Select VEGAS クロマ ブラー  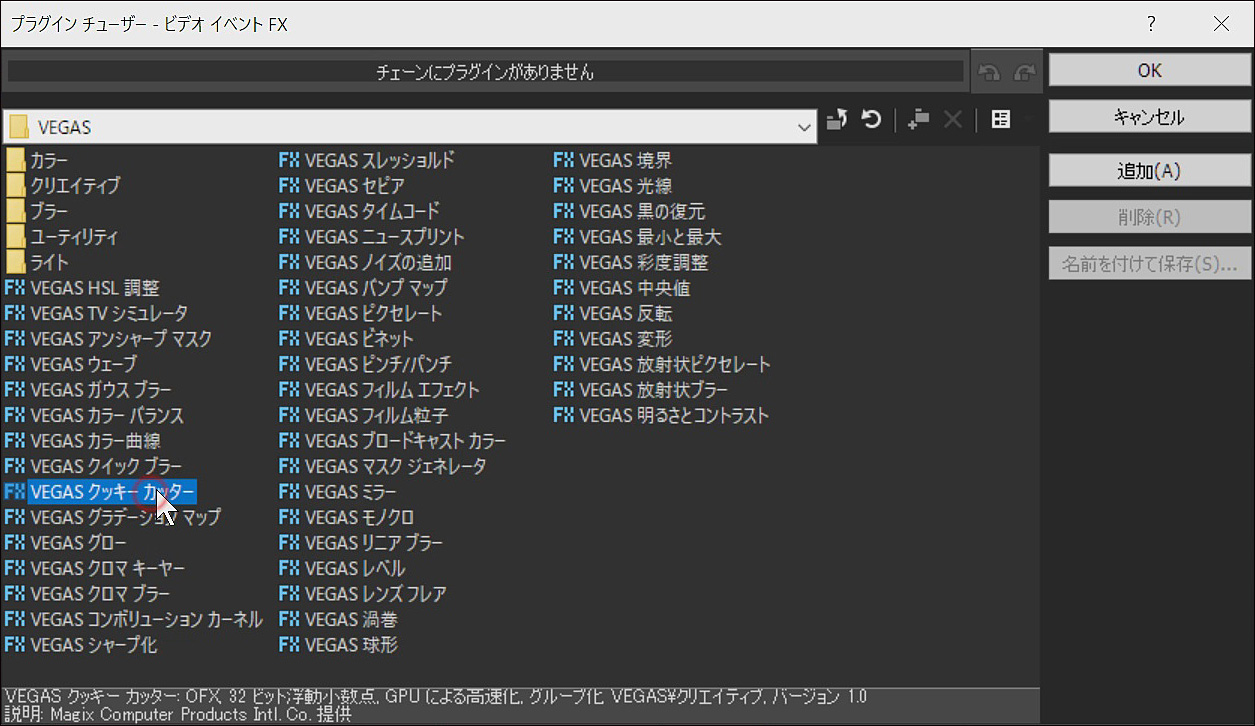[x=88, y=594]
